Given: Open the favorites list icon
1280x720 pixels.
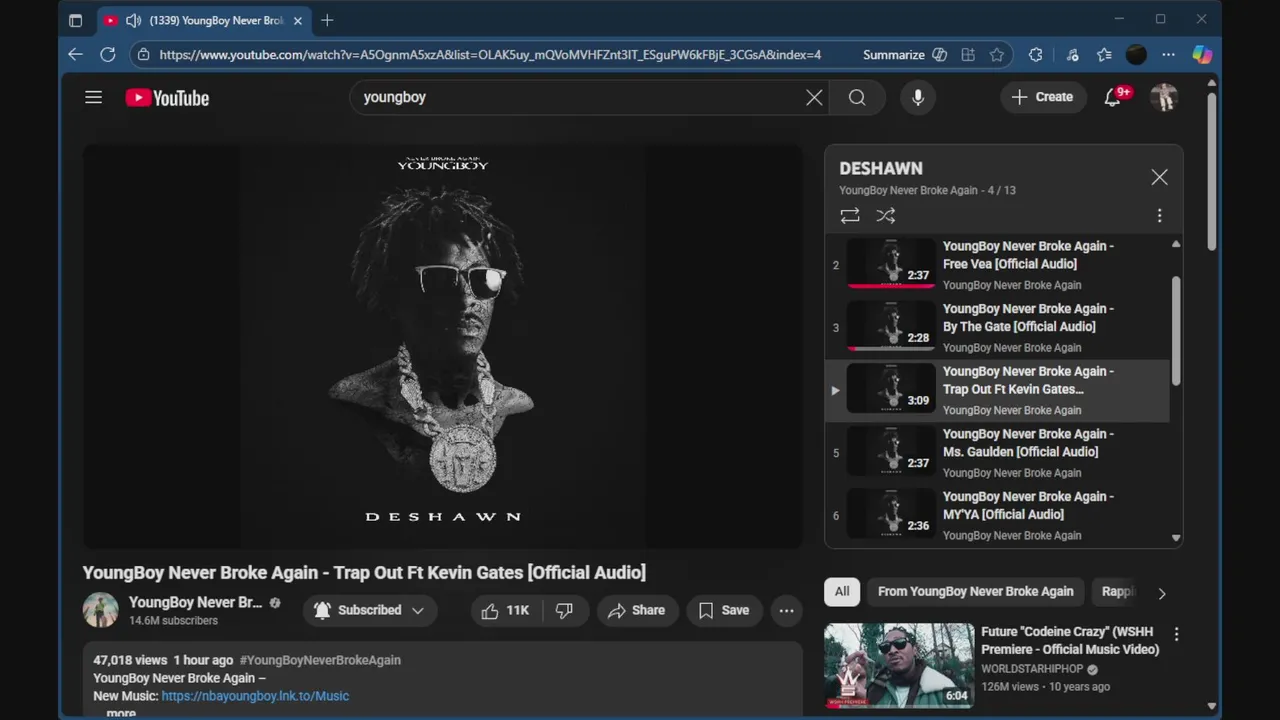Looking at the screenshot, I should pyautogui.click(x=1104, y=55).
